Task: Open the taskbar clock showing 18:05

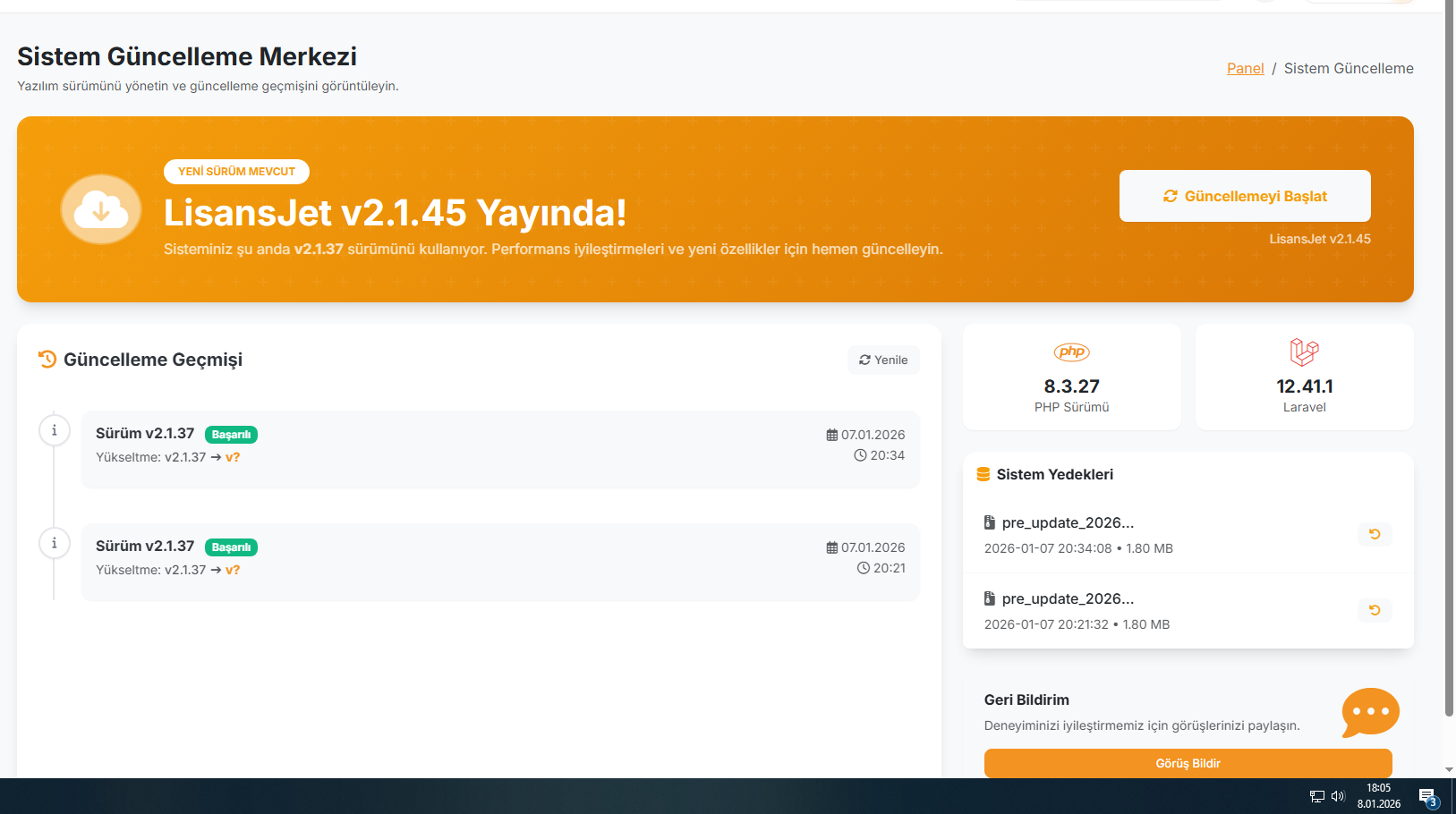Action: point(1379,796)
